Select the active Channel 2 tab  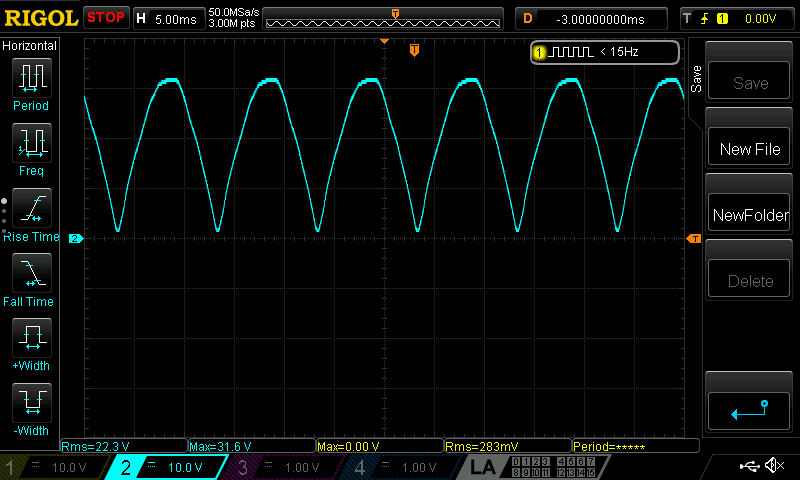point(166,467)
